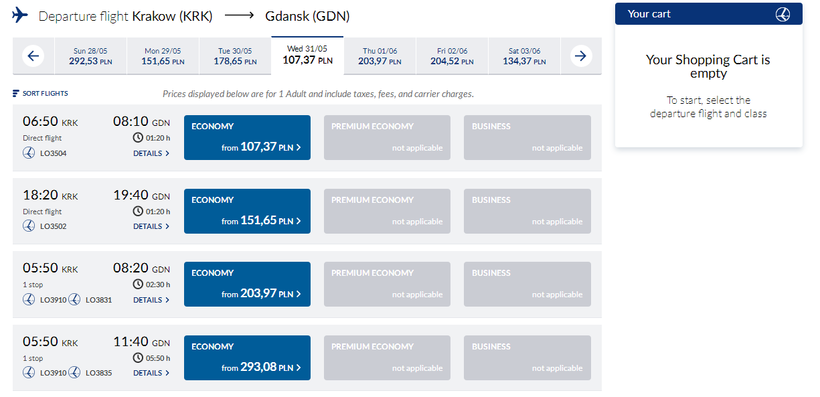Click the LOT crane logo in cart header
The height and width of the screenshot is (397, 820).
(782, 14)
